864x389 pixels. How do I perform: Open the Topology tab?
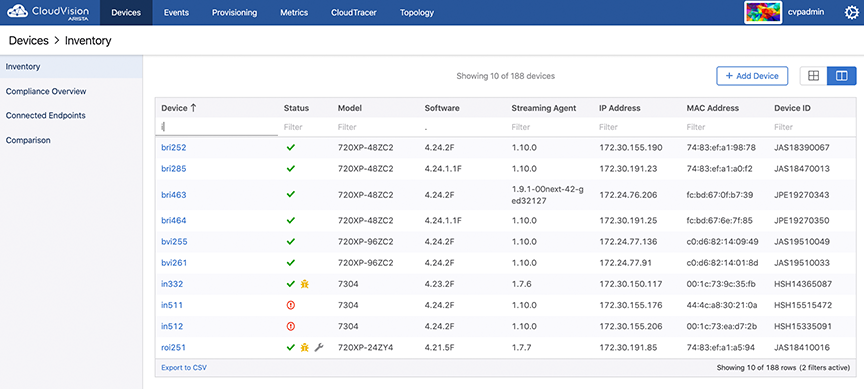[x=417, y=13]
